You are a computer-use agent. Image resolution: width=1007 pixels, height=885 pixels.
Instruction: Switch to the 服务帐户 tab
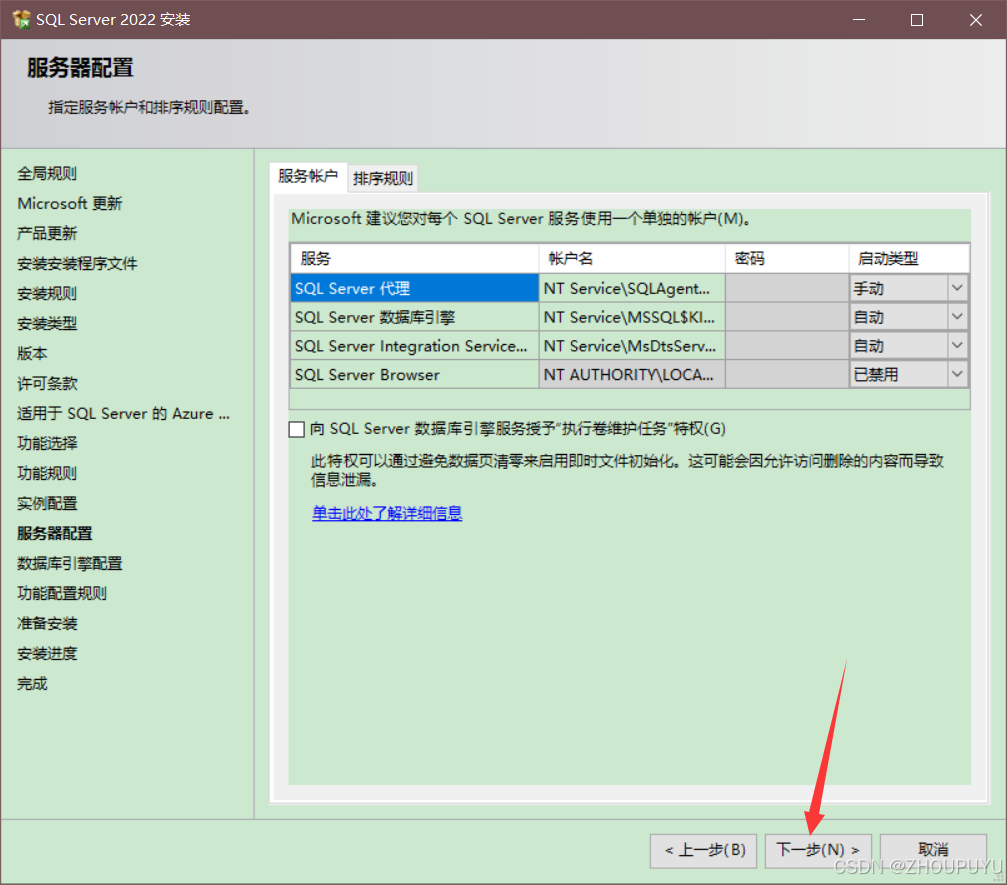click(307, 177)
